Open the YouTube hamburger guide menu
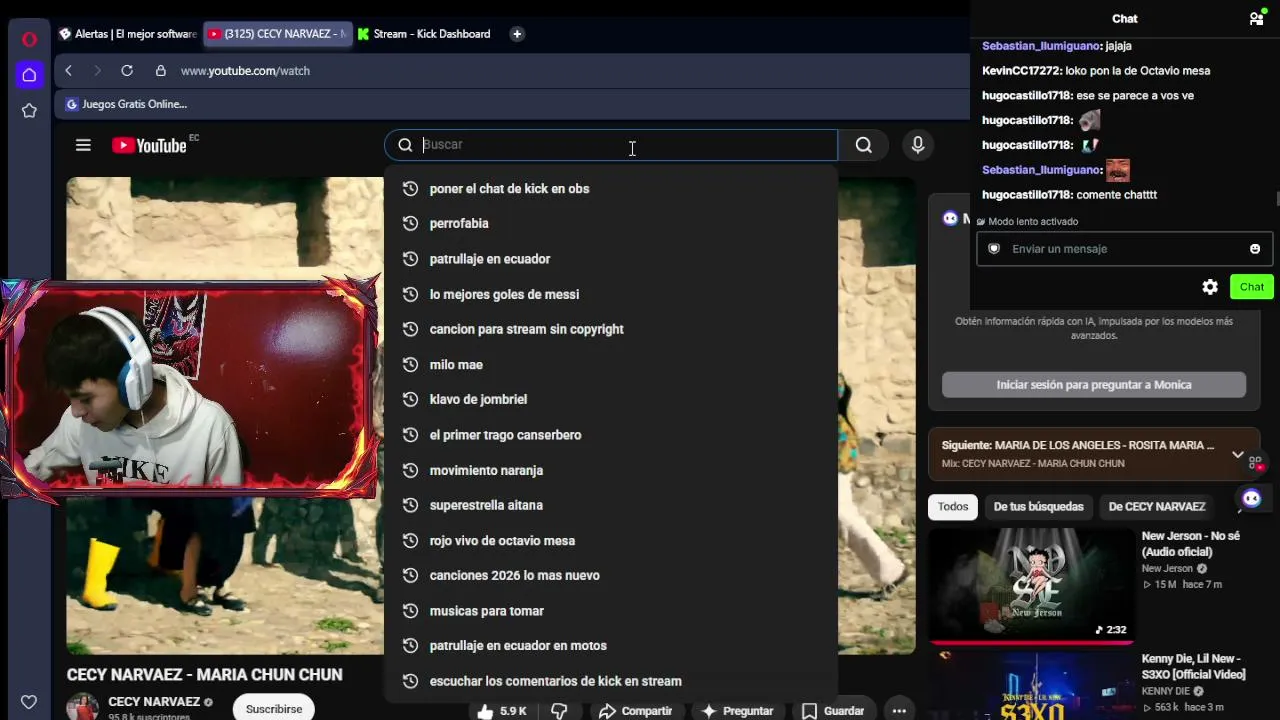The width and height of the screenshot is (1280, 720). 83,145
